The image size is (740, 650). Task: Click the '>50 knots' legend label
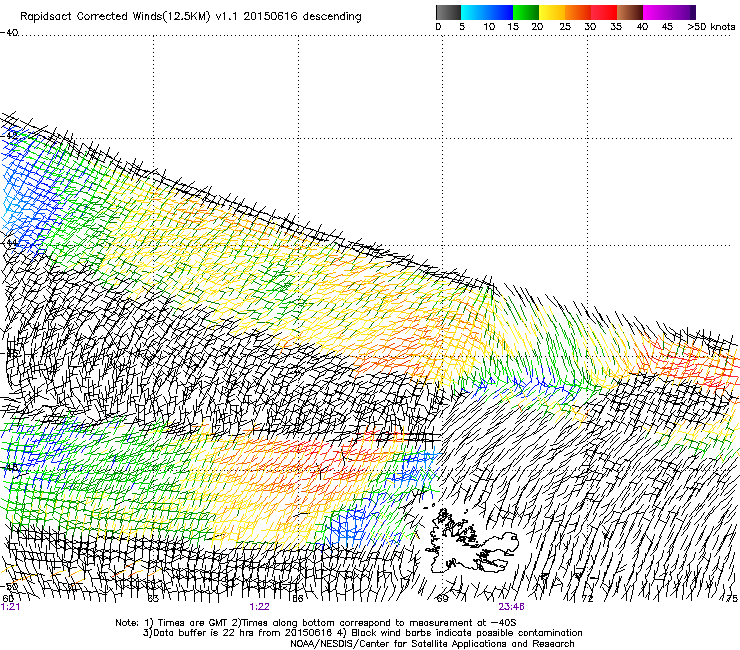point(711,27)
